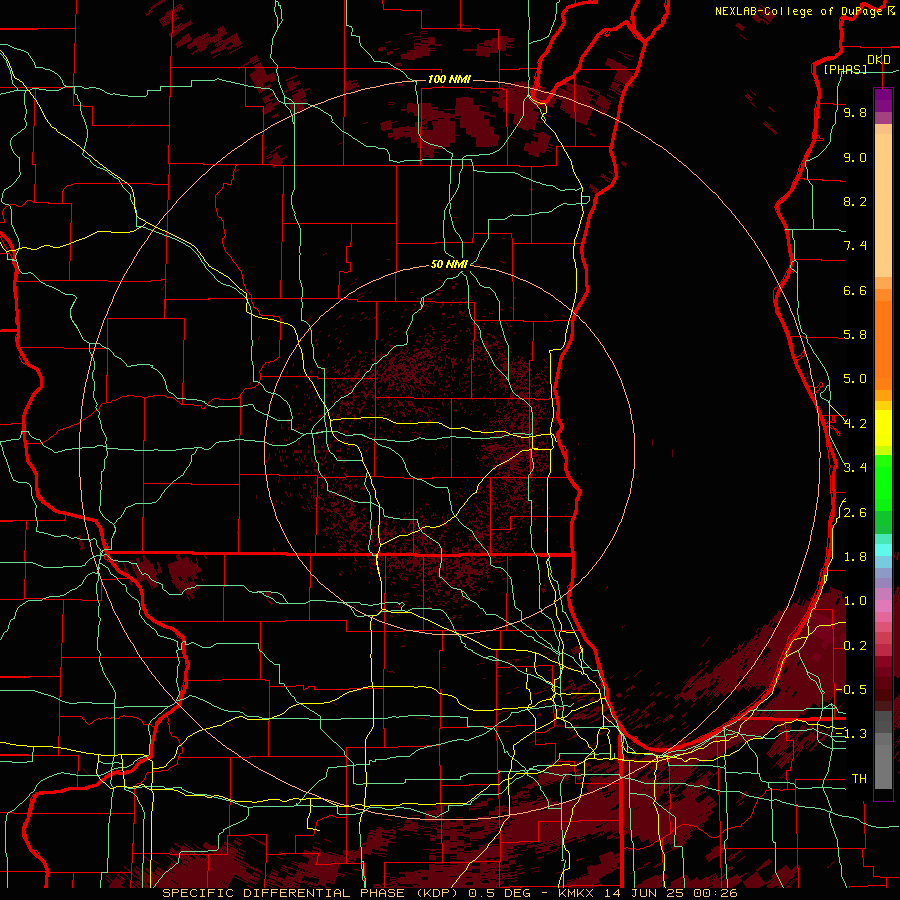This screenshot has height=900, width=900.
Task: Pick the yellow band in the color bar
Action: coord(883,428)
